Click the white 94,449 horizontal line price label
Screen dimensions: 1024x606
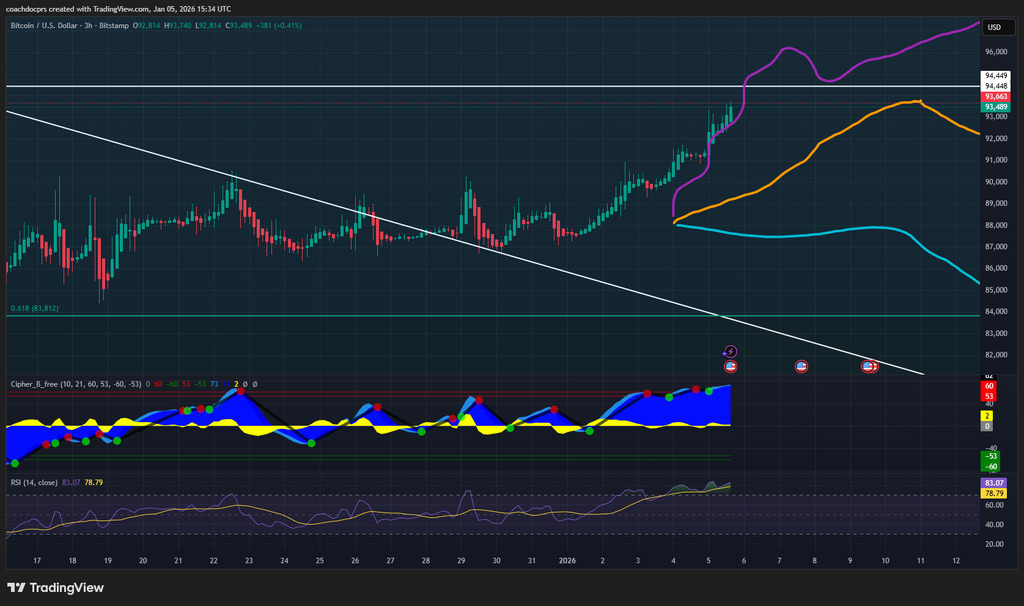coord(995,75)
